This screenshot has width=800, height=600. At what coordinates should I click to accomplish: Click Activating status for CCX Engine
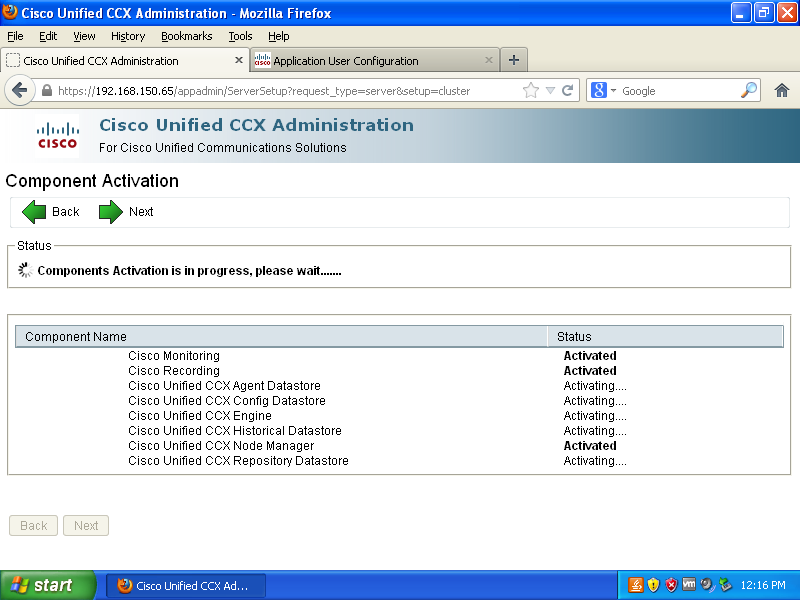(595, 416)
